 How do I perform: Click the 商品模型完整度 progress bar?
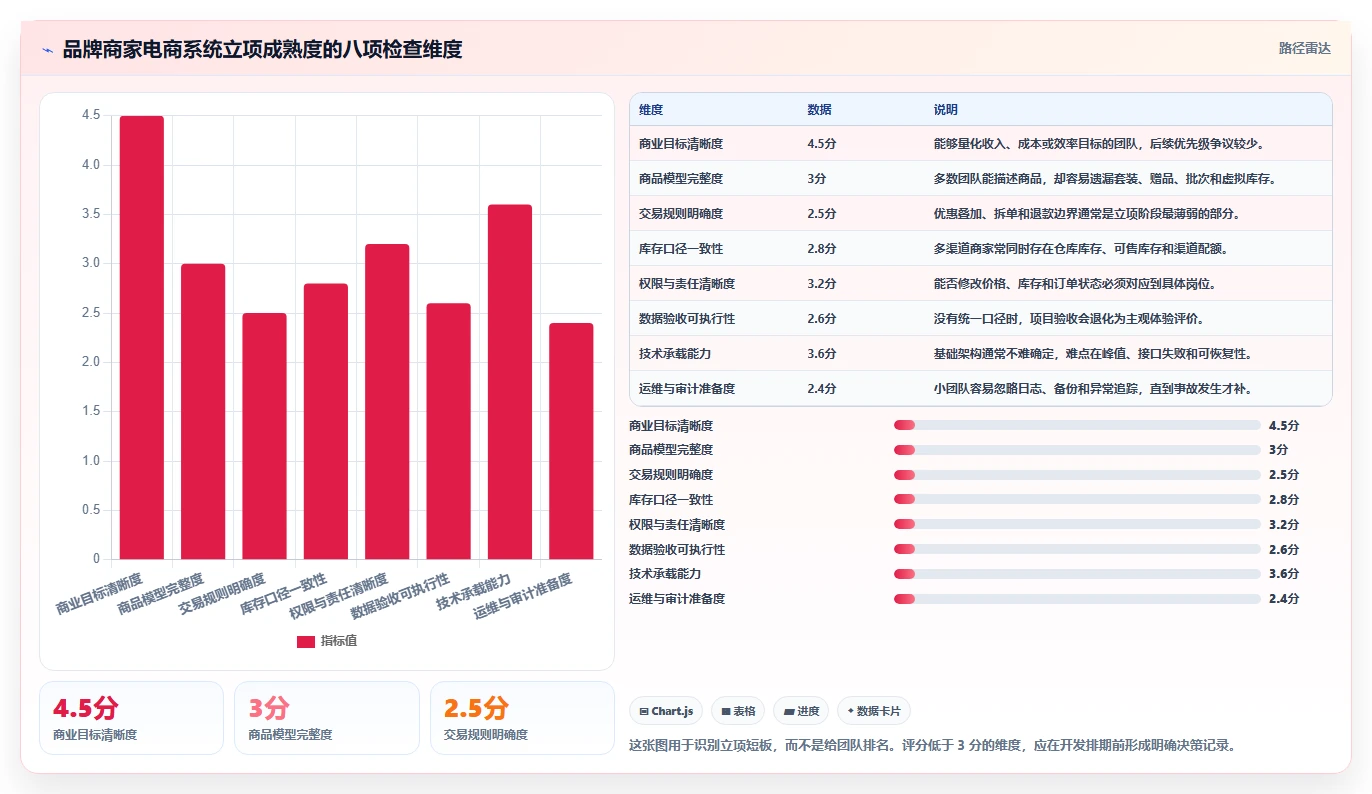(1077, 450)
